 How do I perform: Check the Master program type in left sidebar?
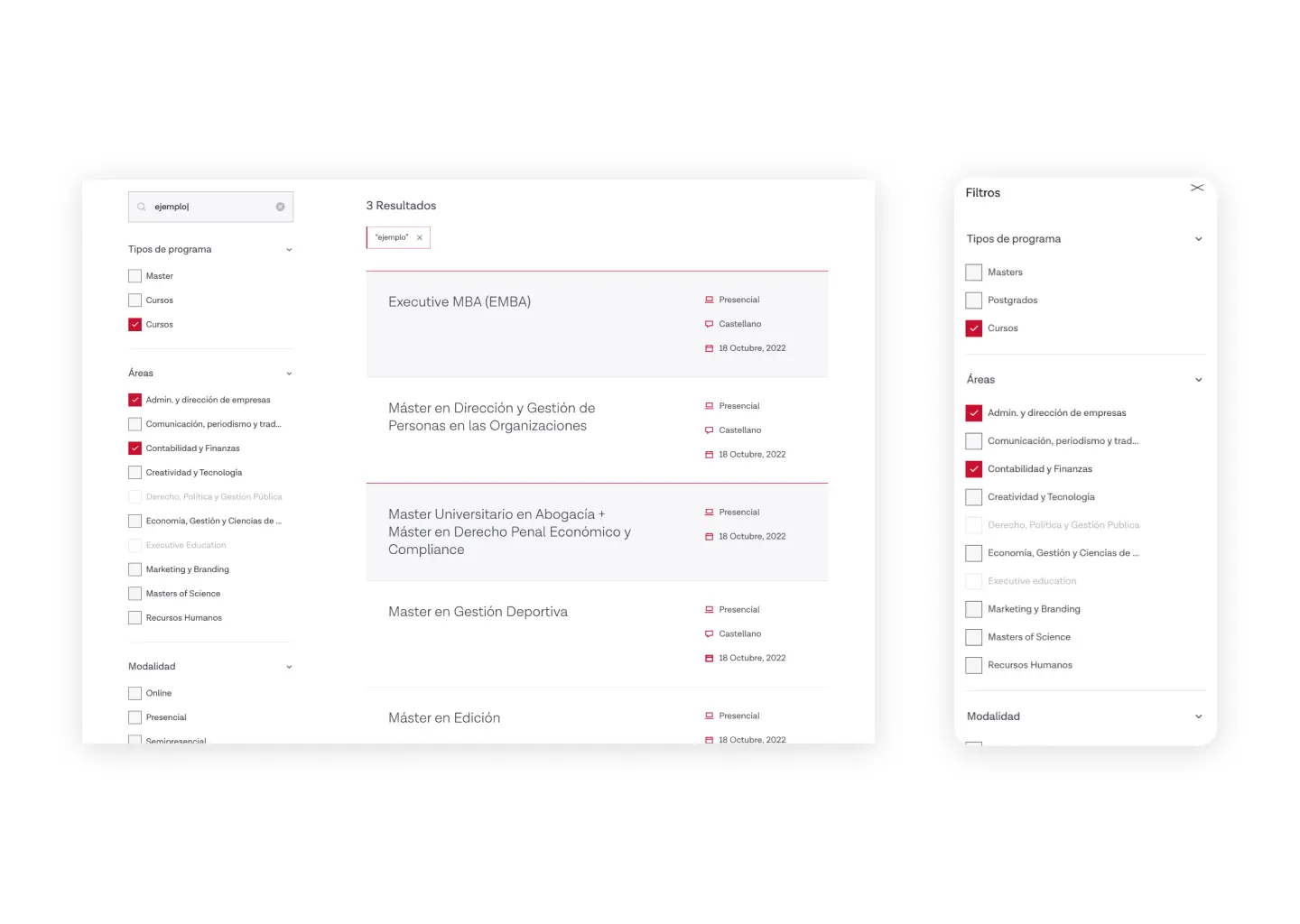135,276
